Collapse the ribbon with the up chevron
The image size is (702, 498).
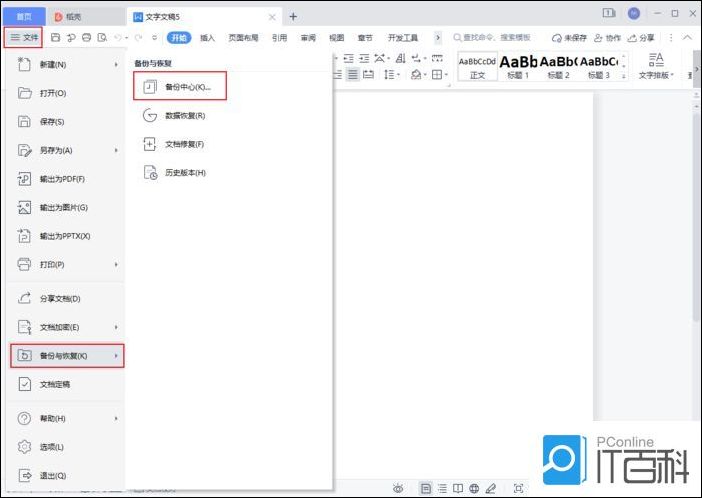pyautogui.click(x=687, y=38)
